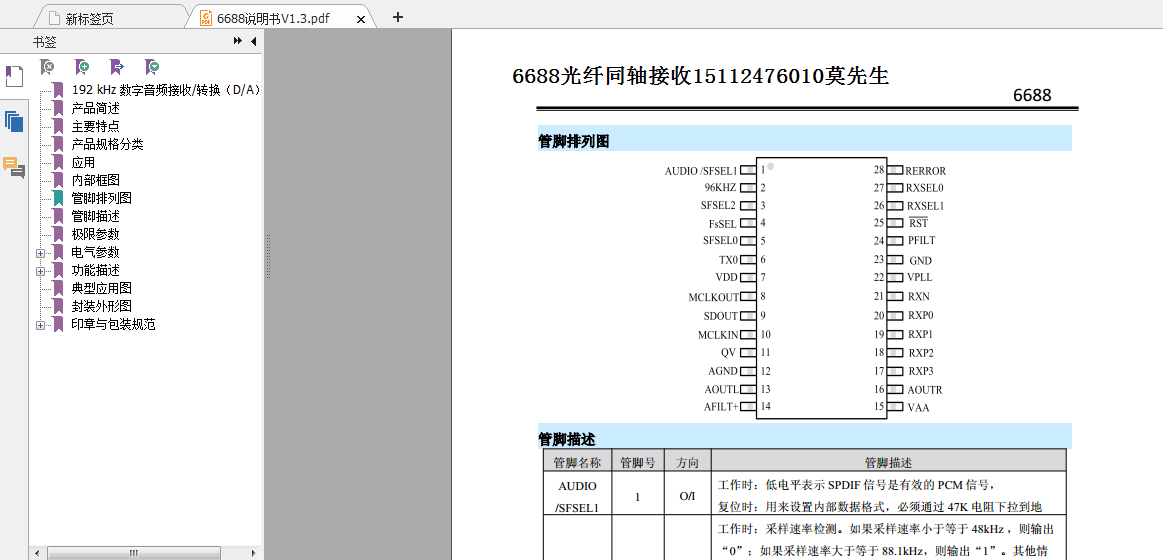Jump to the 典型应用图 bookmark

(x=101, y=288)
